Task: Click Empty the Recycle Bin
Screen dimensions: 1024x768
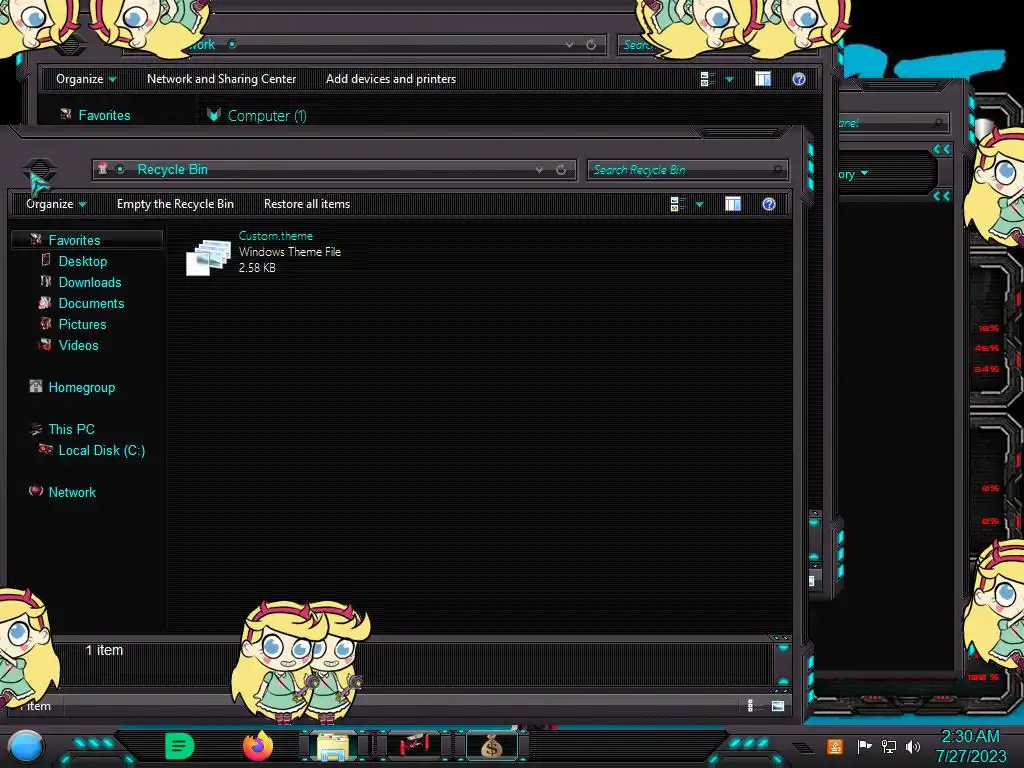Action: (x=175, y=204)
